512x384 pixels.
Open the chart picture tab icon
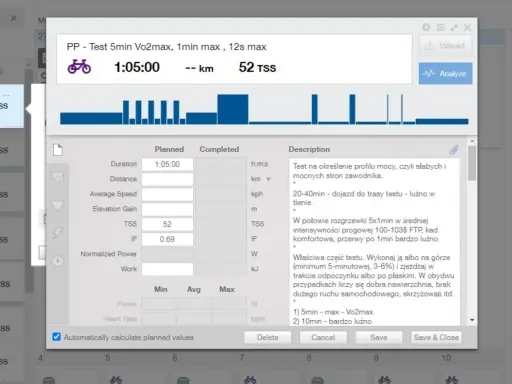point(58,176)
